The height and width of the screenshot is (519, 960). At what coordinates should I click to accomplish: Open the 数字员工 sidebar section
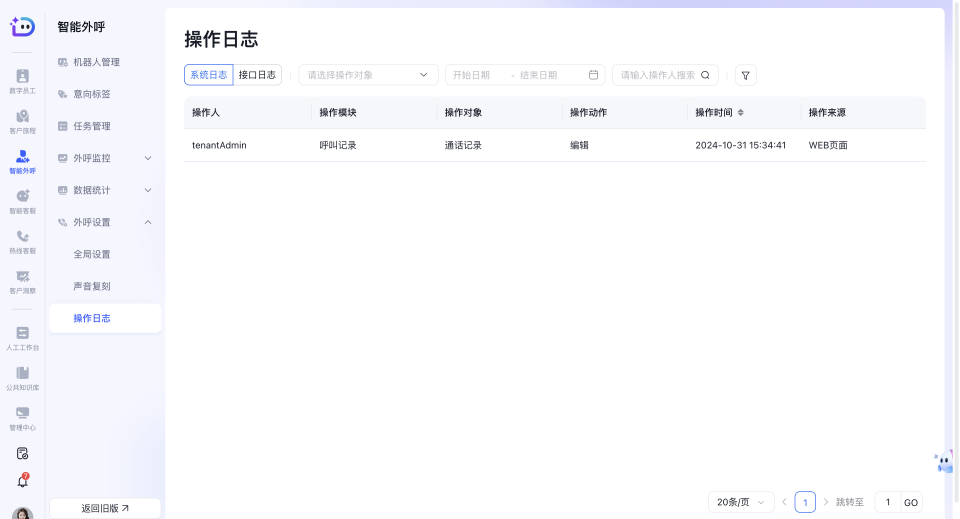pyautogui.click(x=23, y=81)
